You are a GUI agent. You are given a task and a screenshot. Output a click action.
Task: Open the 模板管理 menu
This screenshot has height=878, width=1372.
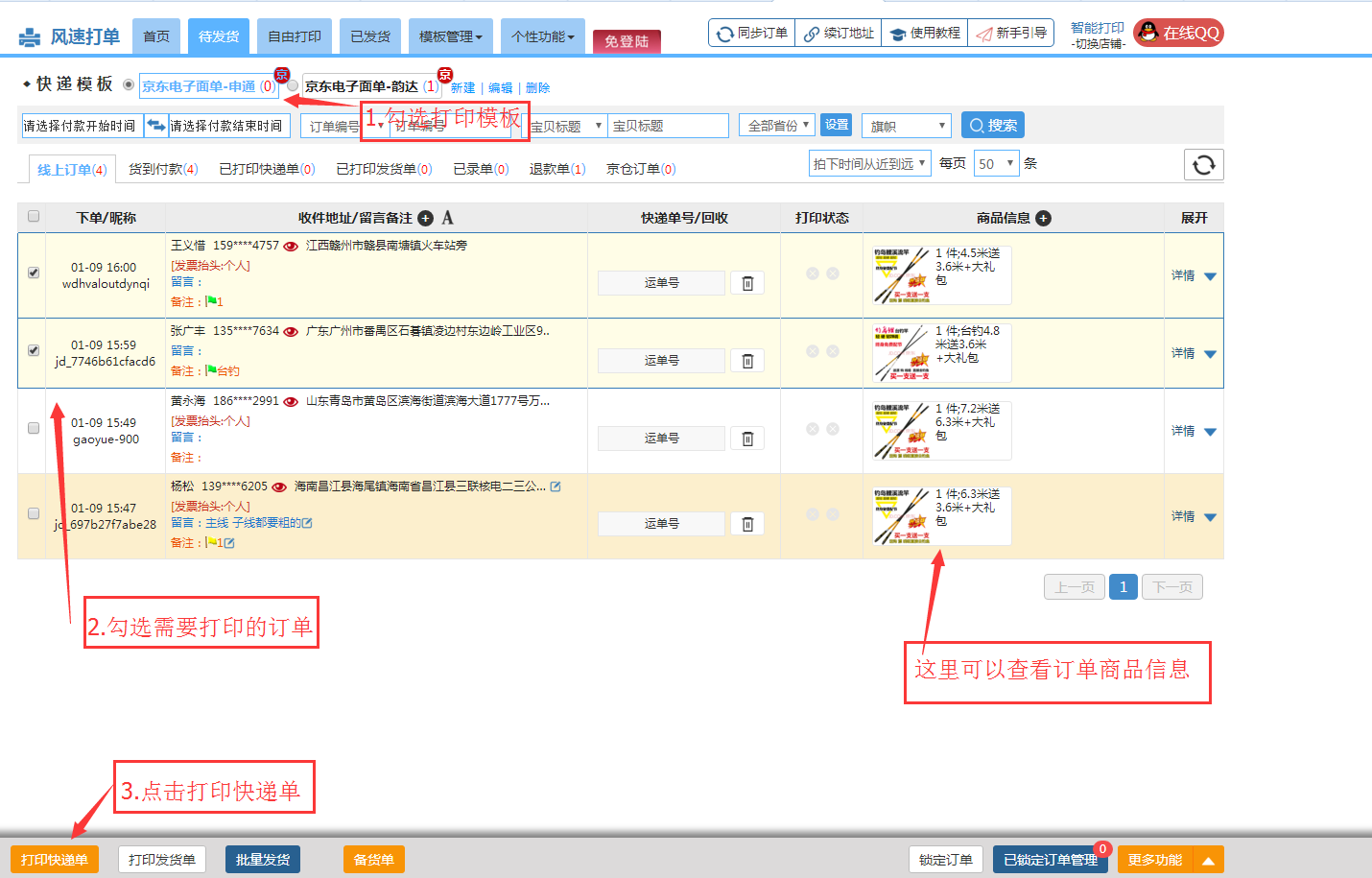[x=450, y=36]
